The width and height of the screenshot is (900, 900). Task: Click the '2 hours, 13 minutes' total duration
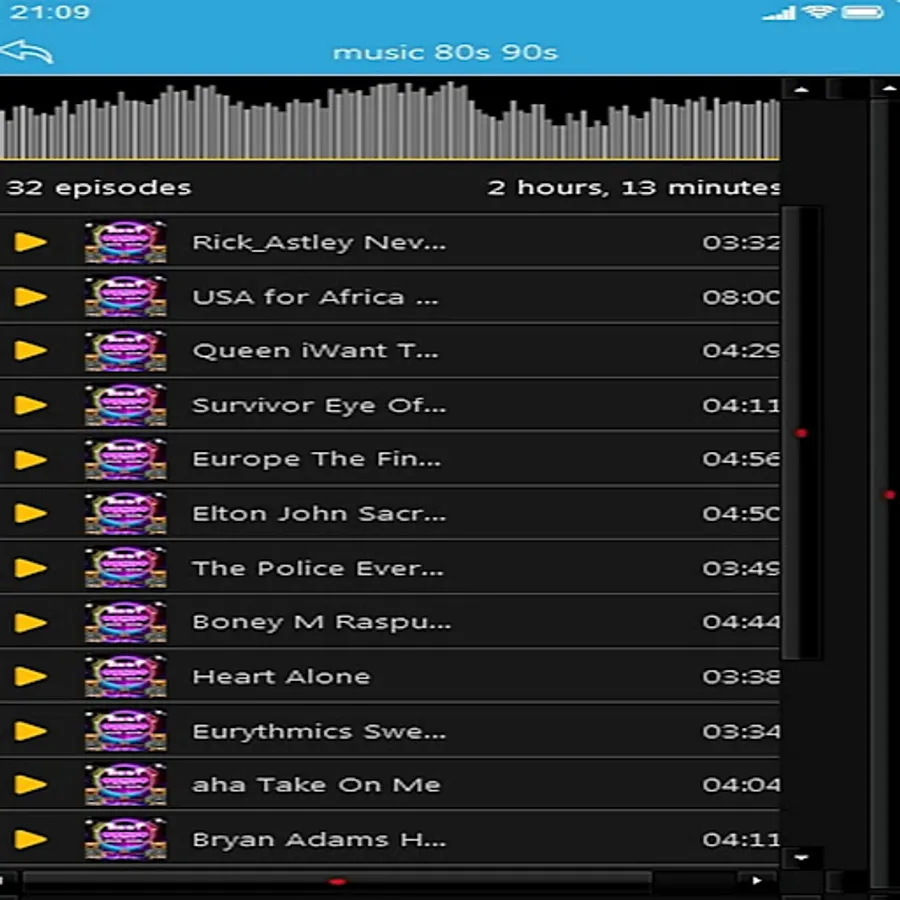coord(633,188)
